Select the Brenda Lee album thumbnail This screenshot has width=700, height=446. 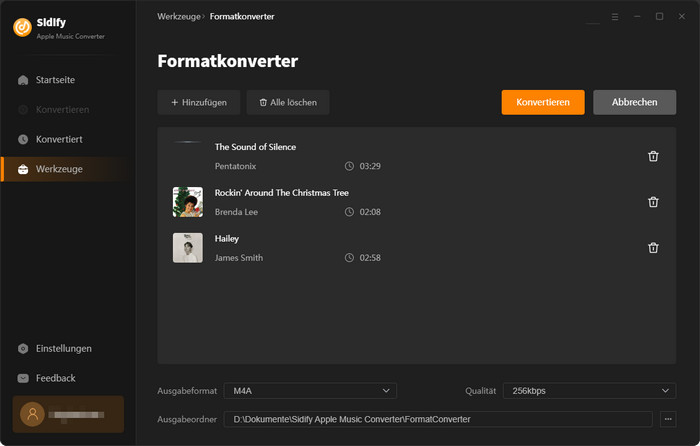tap(187, 202)
